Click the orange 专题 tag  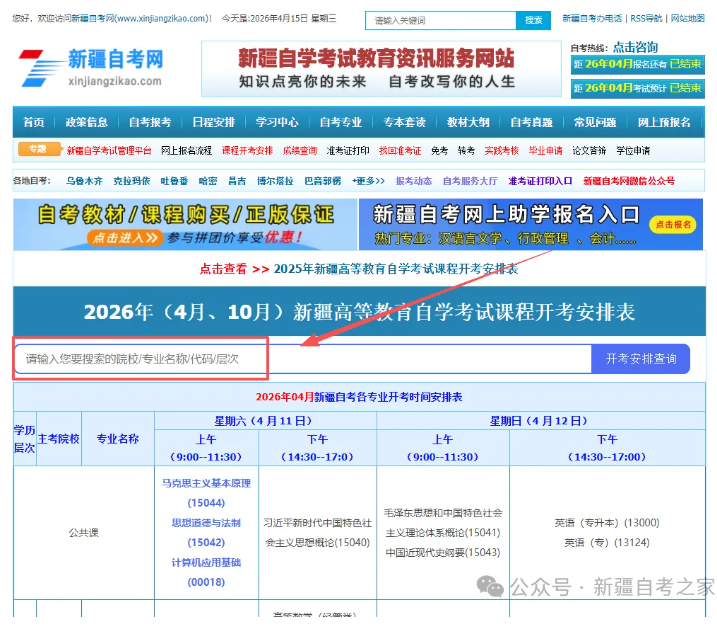pos(38,149)
